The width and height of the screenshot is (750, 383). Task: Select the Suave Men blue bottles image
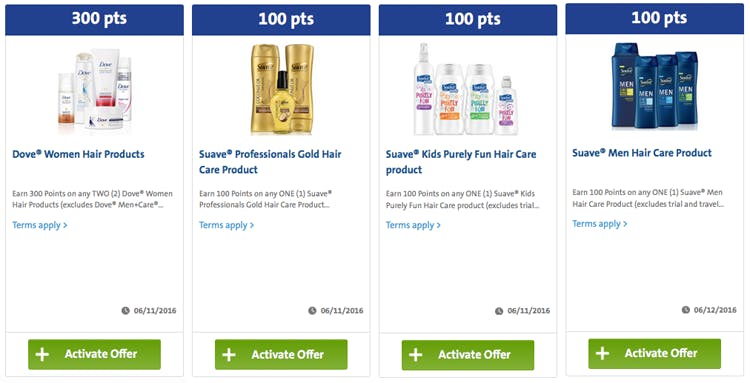point(654,86)
